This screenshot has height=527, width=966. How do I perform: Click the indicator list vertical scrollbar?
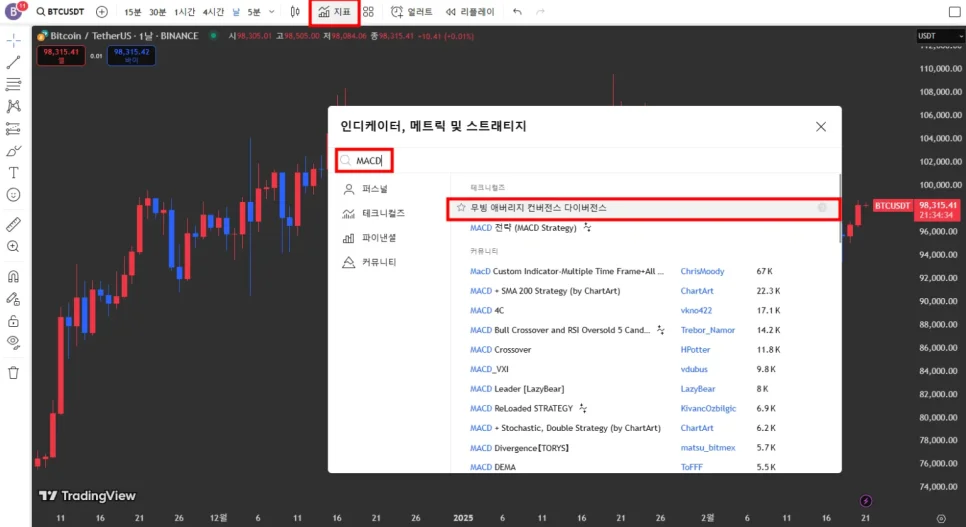coord(839,208)
